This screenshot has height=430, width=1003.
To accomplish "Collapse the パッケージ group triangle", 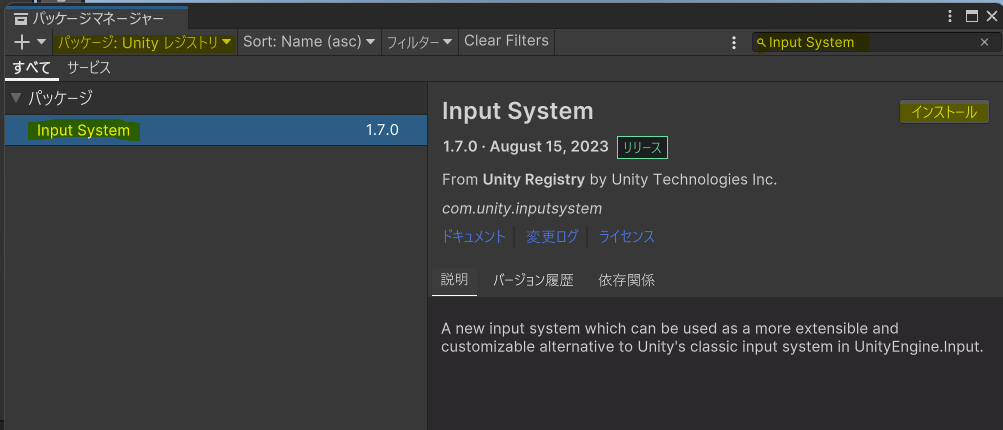I will (17, 98).
